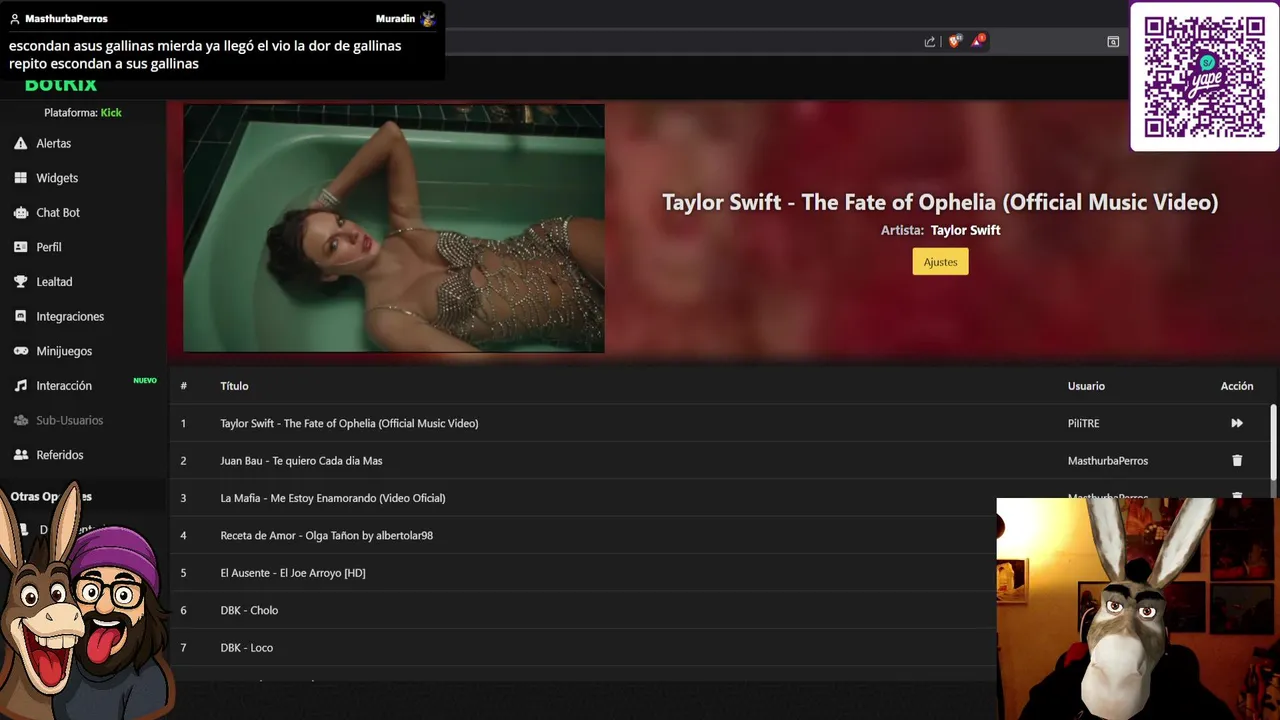Click row number 5 in the song queue
Screen dimensions: 1280x720
[184, 573]
